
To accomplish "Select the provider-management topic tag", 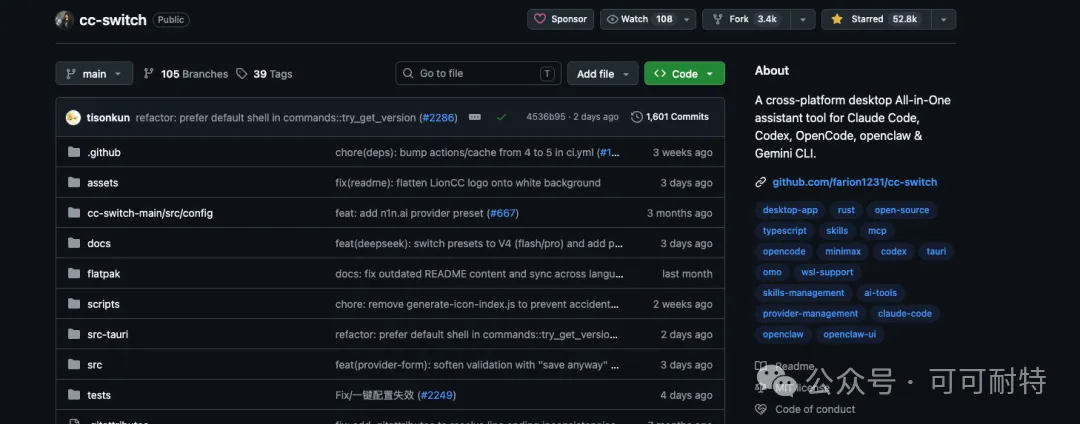I will point(810,313).
